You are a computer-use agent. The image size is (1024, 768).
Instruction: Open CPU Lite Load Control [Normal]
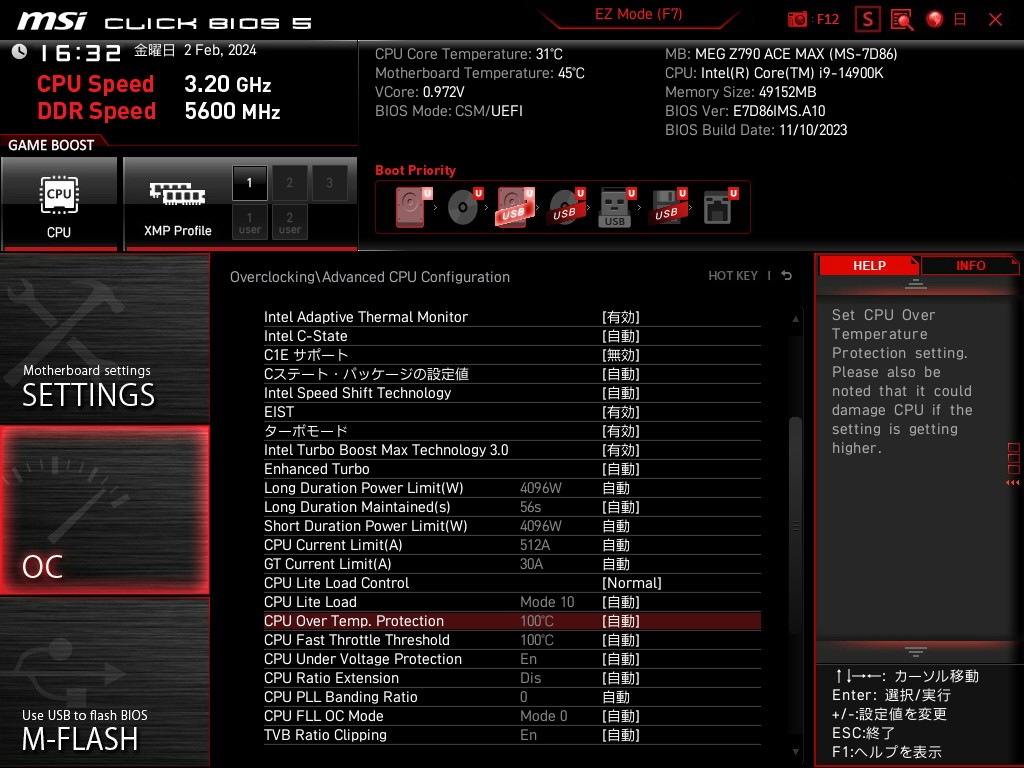[512, 583]
